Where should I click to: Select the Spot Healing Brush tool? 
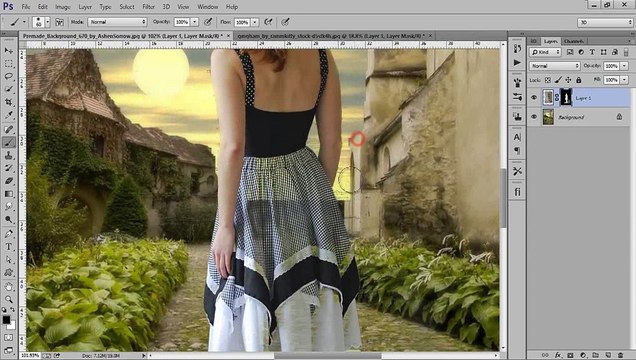[9, 129]
